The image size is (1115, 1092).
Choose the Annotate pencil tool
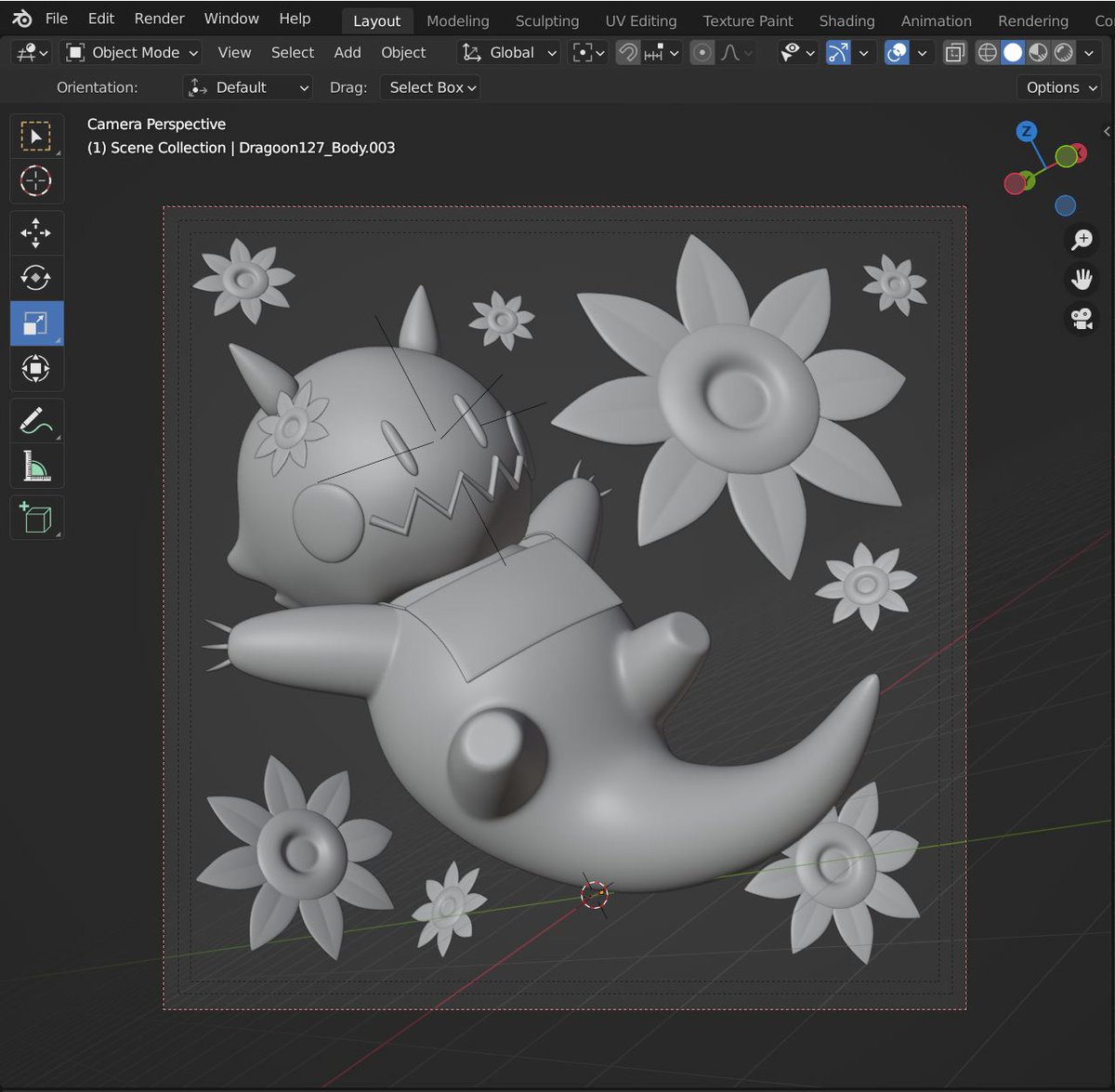point(36,421)
